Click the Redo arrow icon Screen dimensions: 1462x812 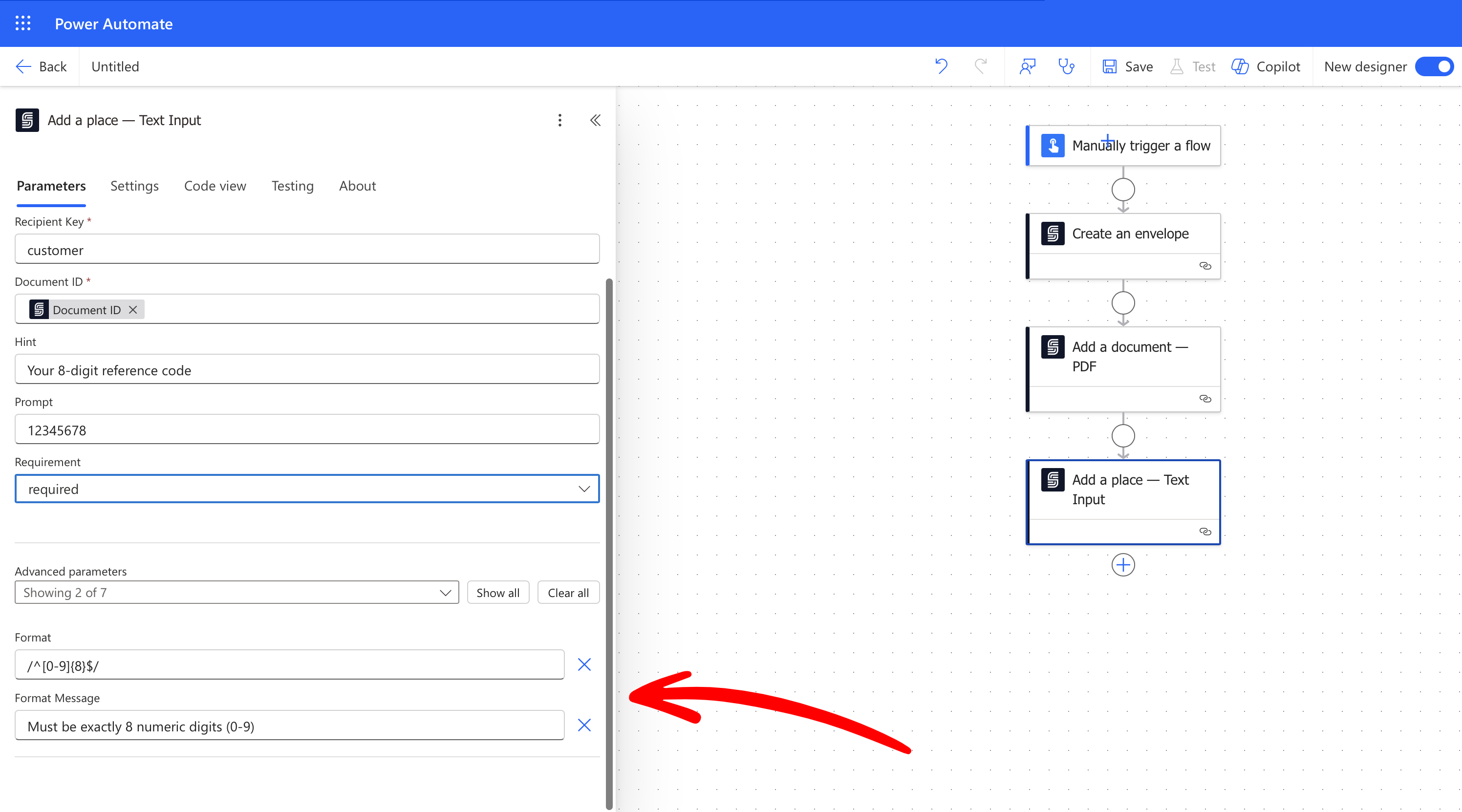980,66
